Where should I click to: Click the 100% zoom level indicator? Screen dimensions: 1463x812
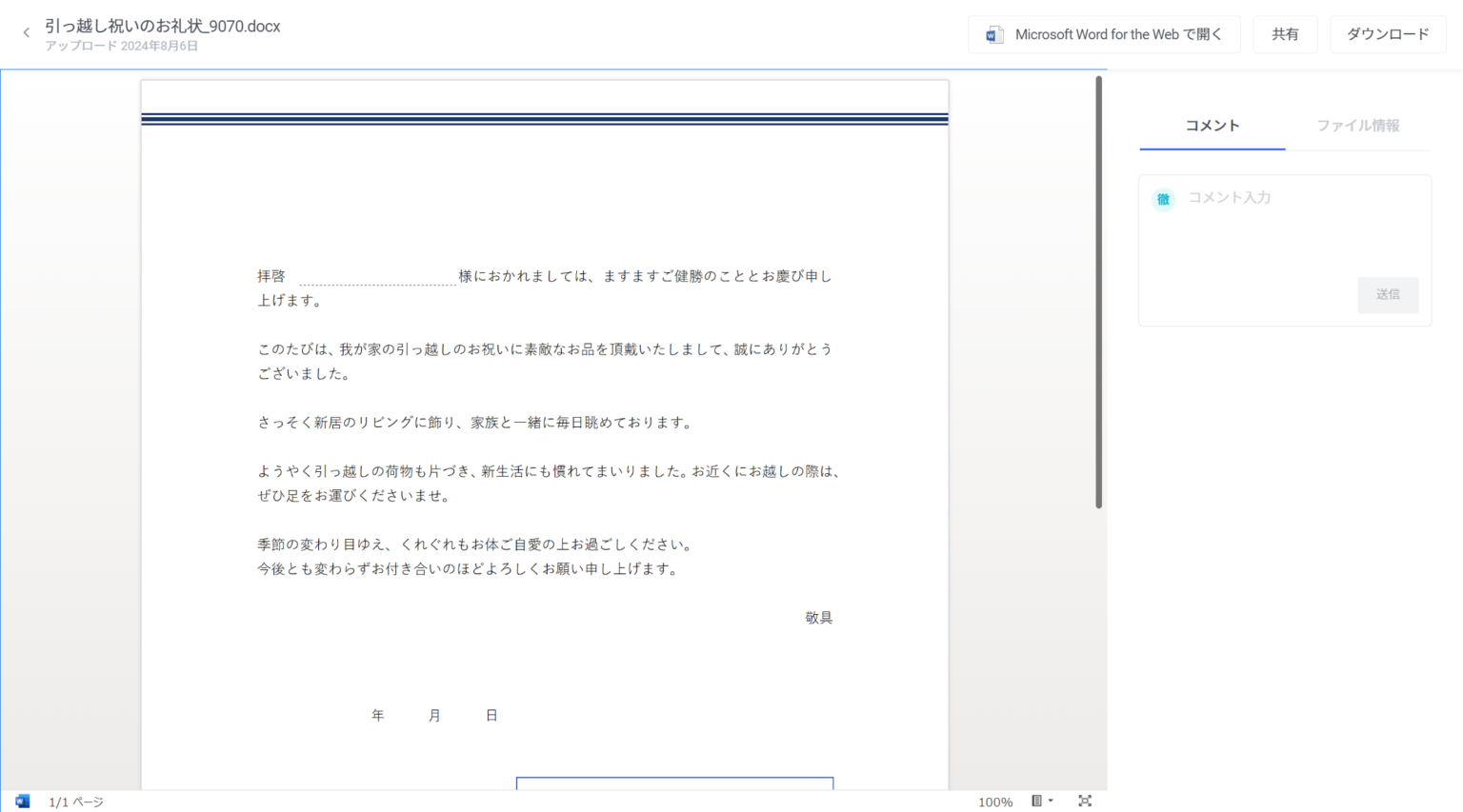pyautogui.click(x=994, y=802)
